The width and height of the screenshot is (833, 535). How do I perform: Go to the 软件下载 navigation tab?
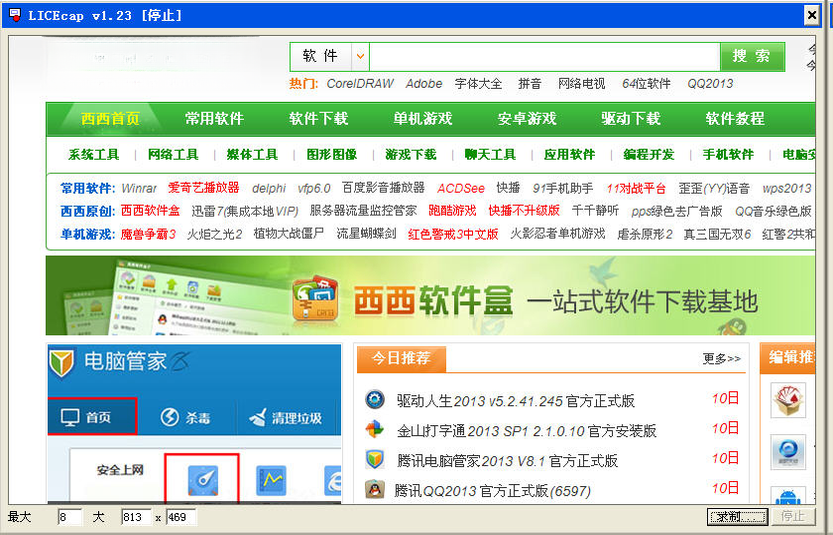(x=319, y=118)
